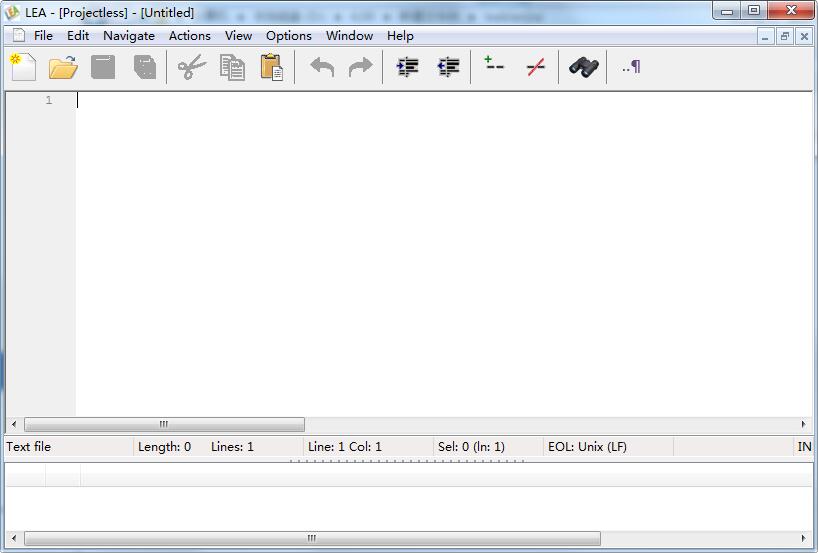818x553 pixels.
Task: Minimize the LEA main window
Action: (727, 10)
